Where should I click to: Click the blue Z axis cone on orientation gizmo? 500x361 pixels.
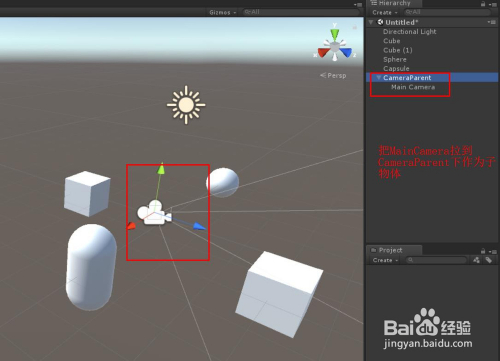(x=346, y=52)
